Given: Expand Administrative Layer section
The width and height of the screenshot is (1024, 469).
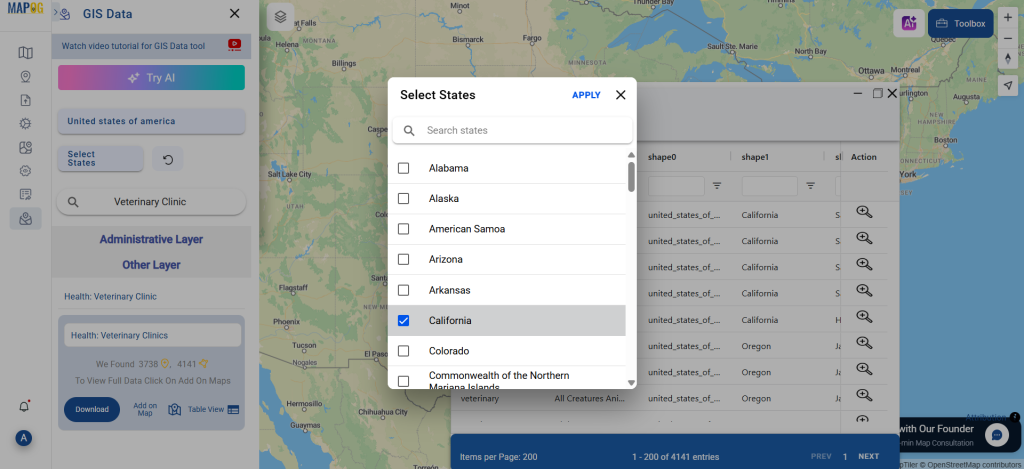Looking at the screenshot, I should tap(152, 240).
